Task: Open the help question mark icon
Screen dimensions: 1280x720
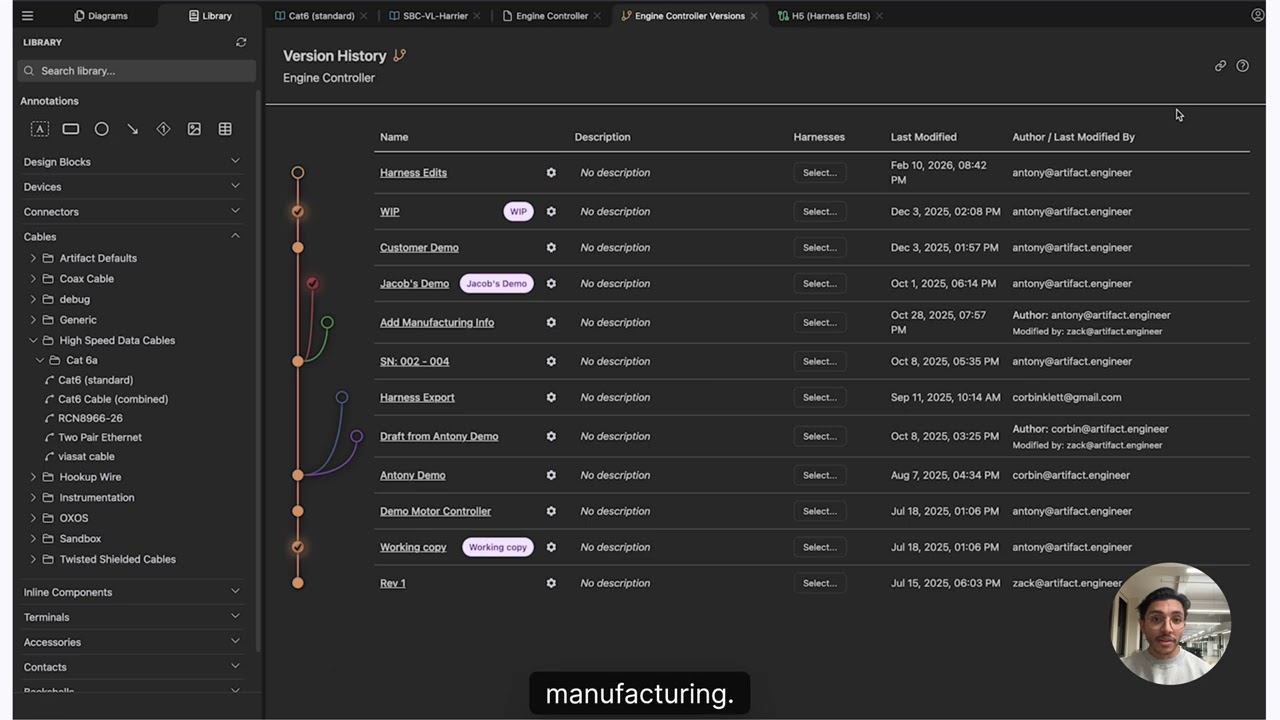Action: [x=1242, y=66]
